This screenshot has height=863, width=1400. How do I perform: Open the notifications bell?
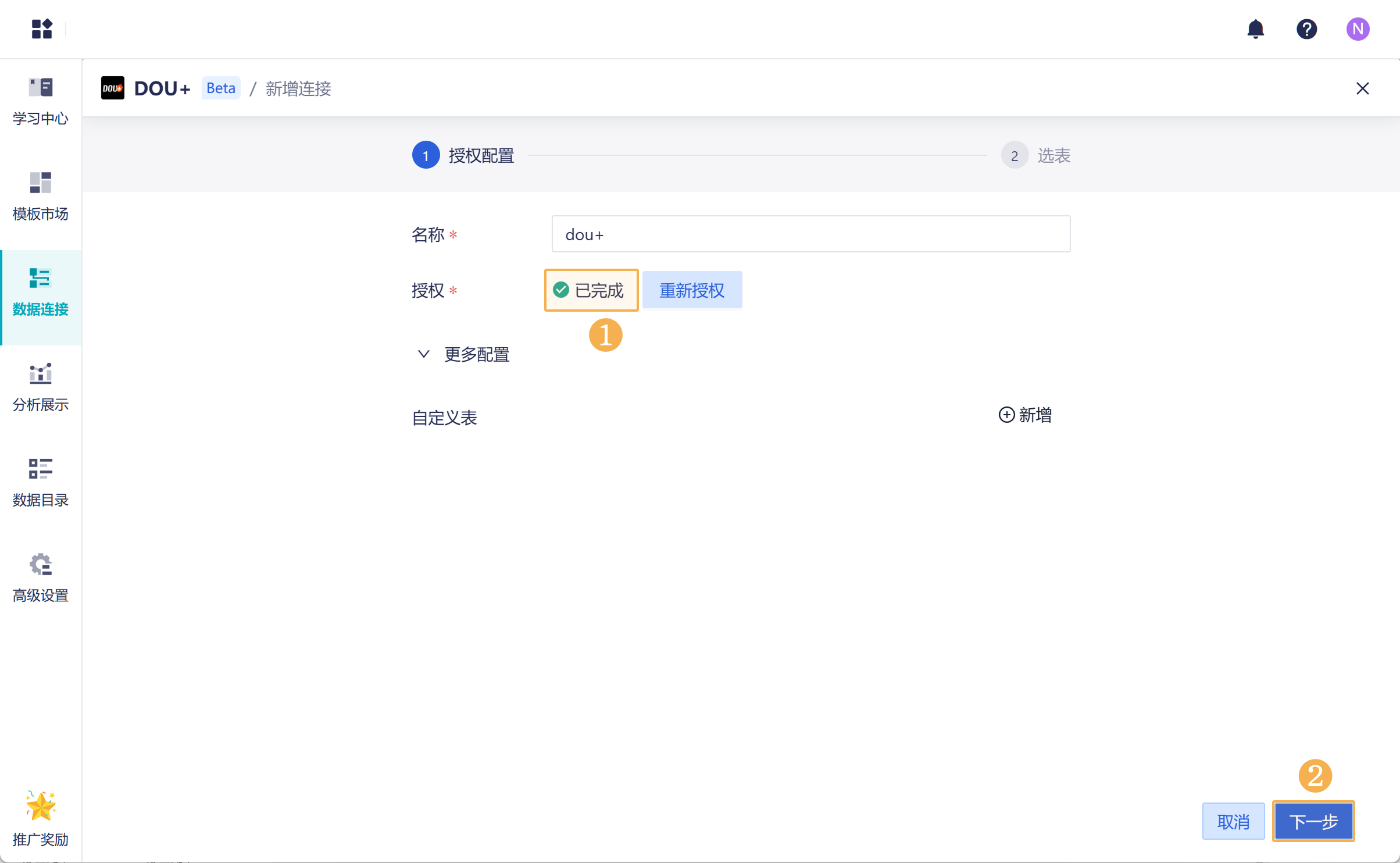point(1255,28)
